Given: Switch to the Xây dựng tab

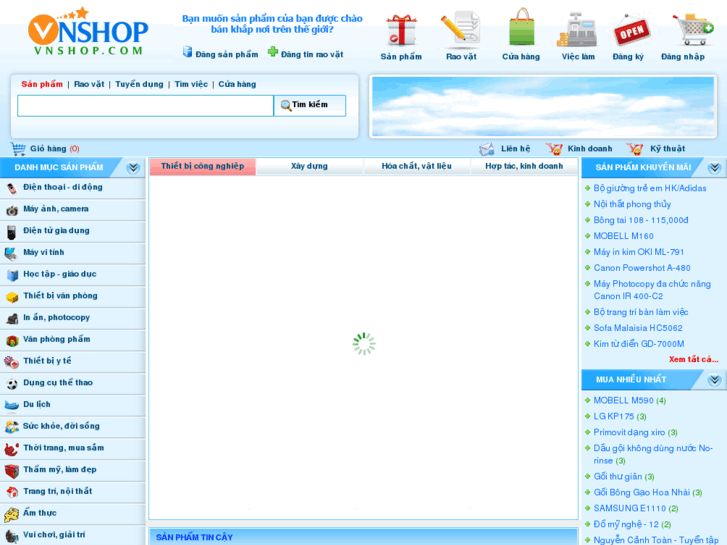Looking at the screenshot, I should 309,166.
